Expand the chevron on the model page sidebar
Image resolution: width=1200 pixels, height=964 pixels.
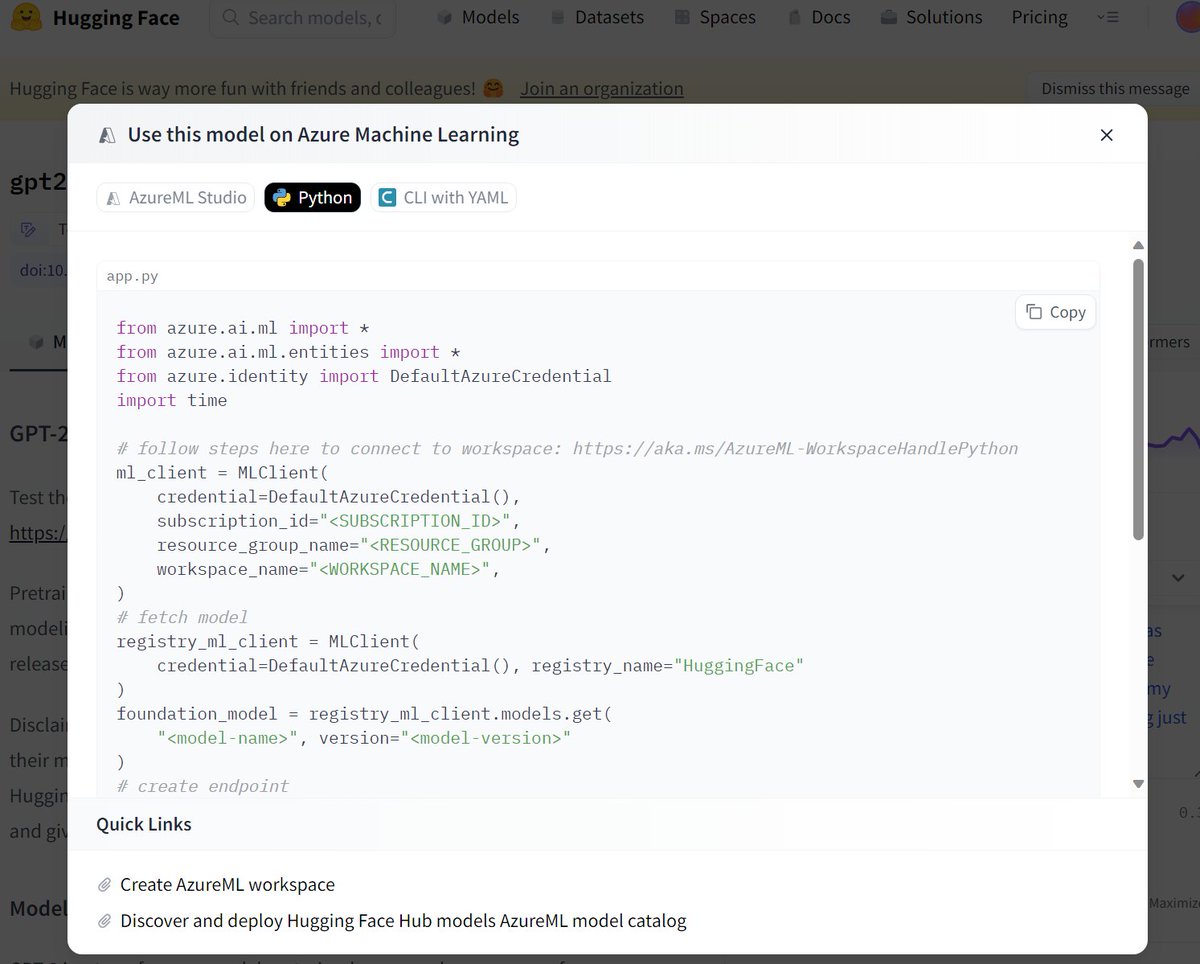coord(1178,578)
